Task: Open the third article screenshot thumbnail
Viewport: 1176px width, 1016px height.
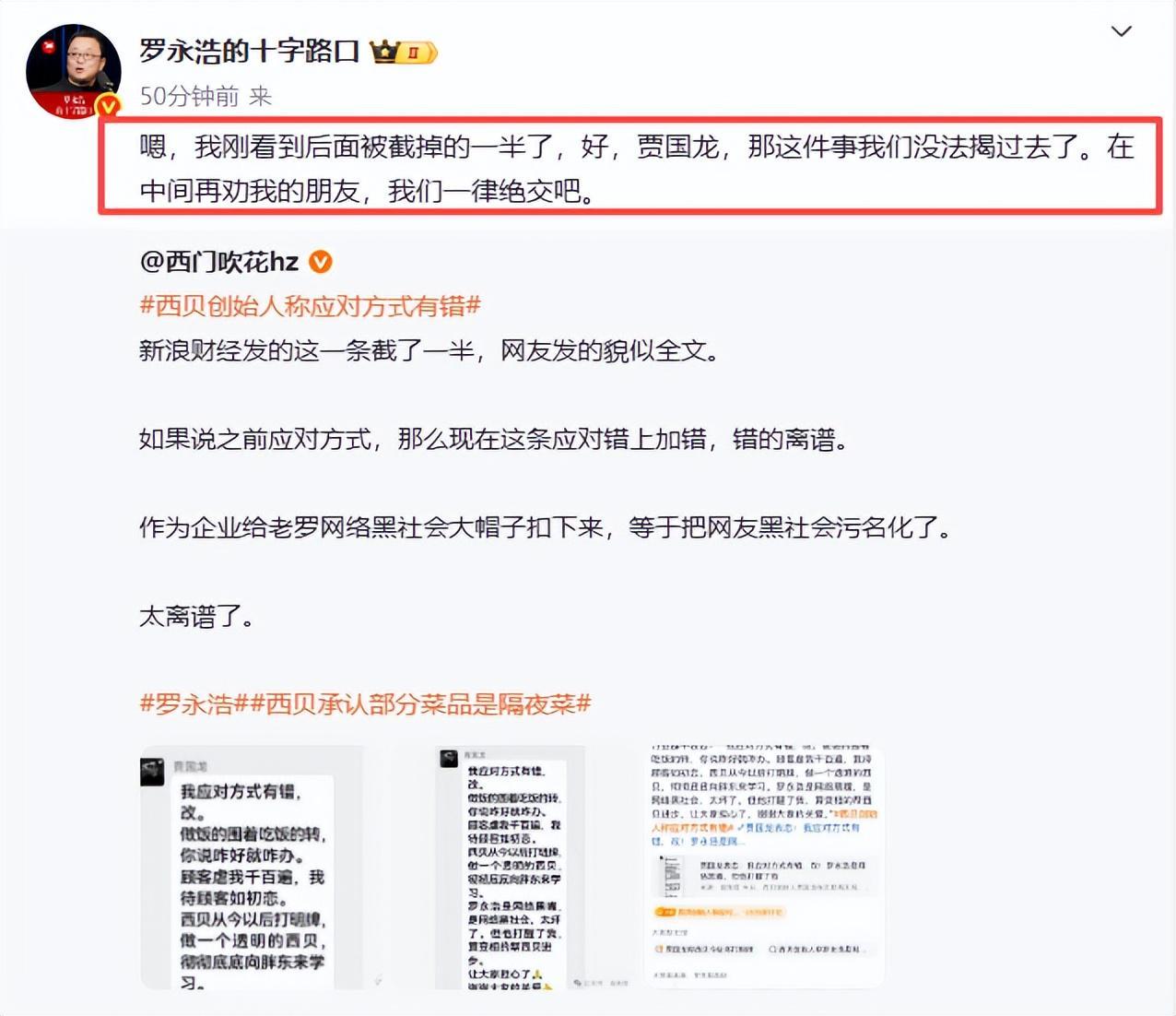Action: 764,868
